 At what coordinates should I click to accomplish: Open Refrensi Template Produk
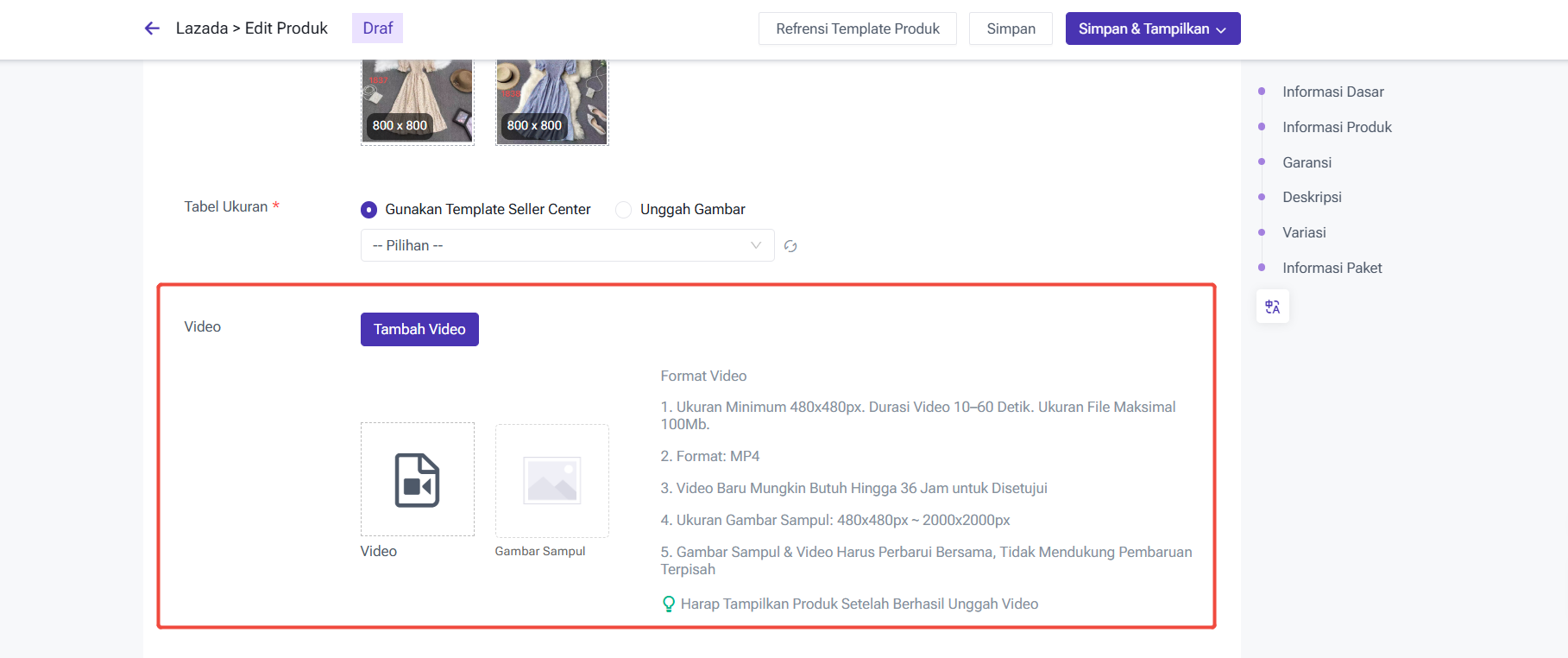click(x=857, y=28)
